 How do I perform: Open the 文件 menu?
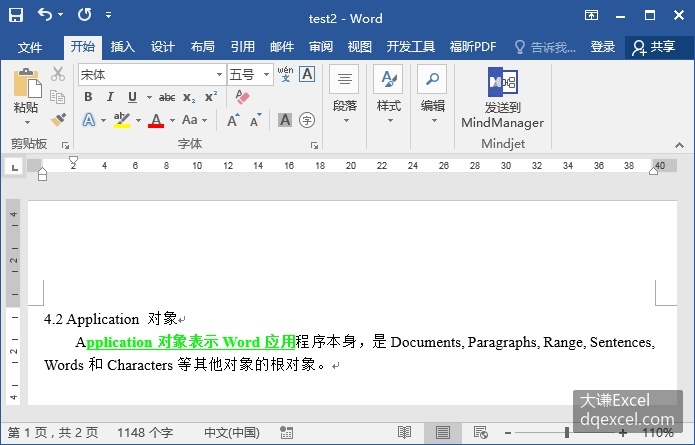[x=30, y=47]
